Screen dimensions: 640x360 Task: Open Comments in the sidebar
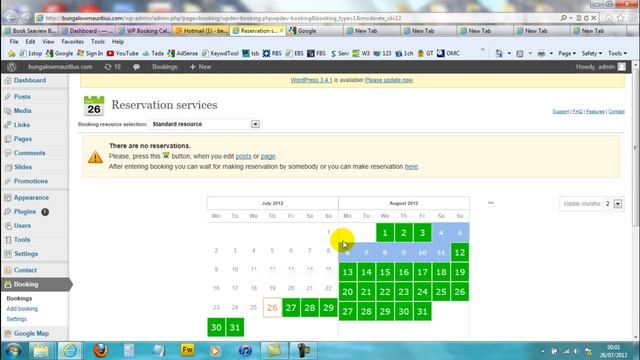29,153
